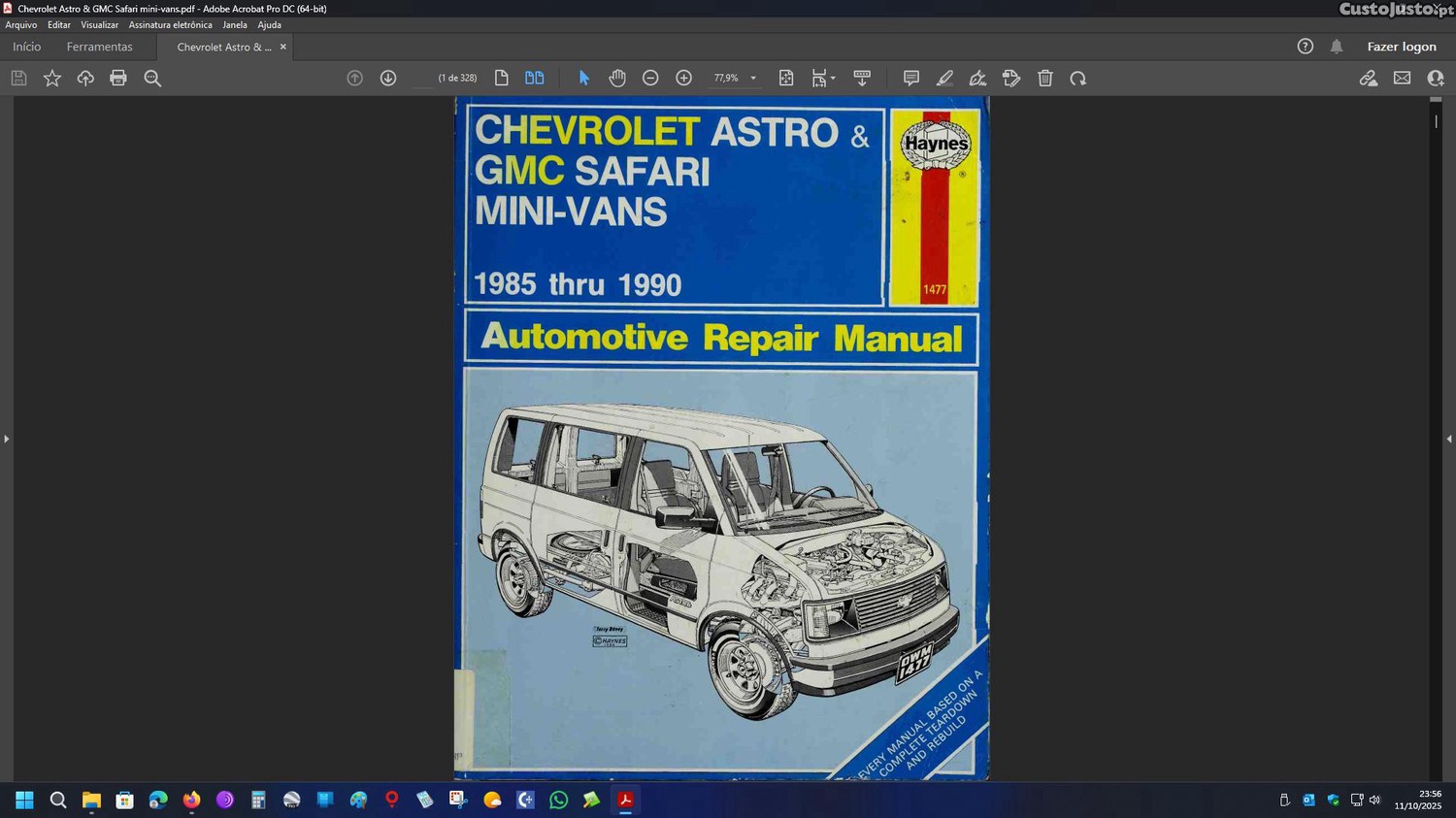Switch to the Ferramentas tab
Screen dimensions: 1456x818
(x=99, y=47)
